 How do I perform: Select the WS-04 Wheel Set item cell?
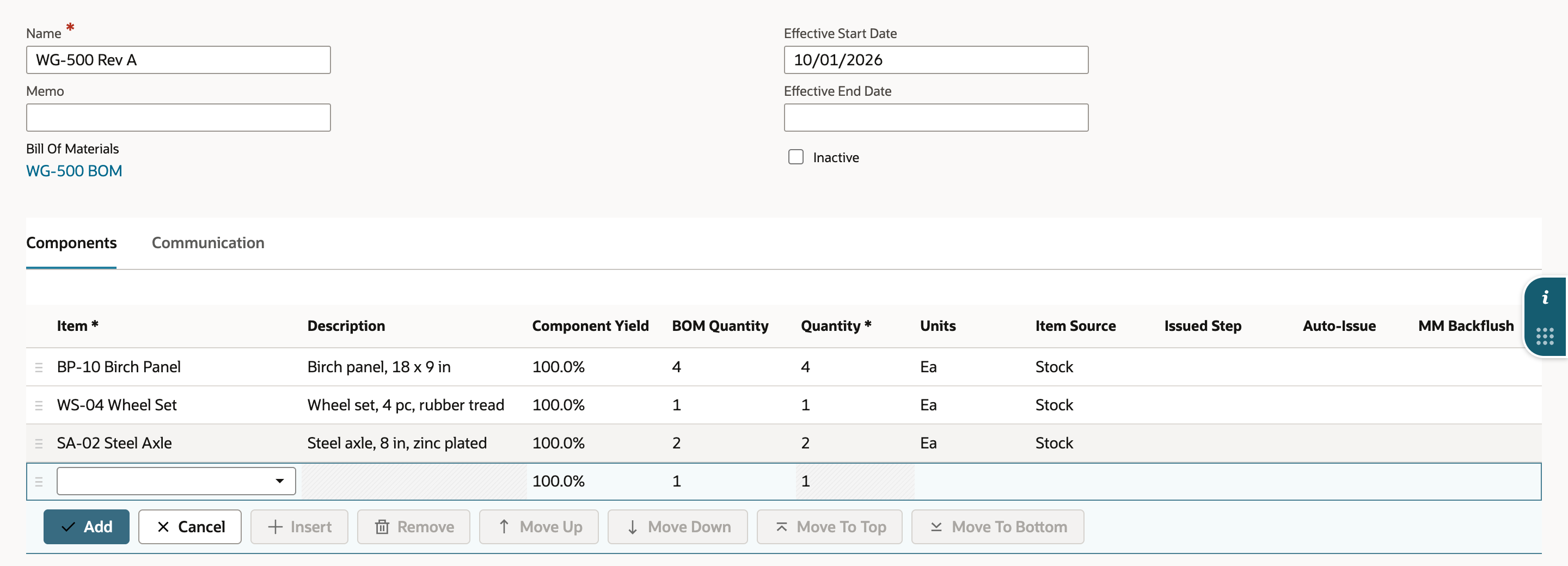117,405
